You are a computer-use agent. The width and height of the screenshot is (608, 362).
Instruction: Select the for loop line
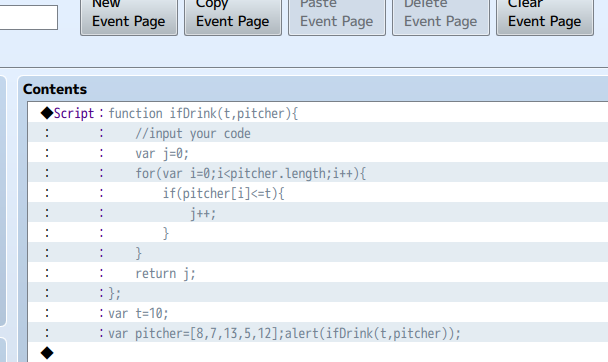pos(318,173)
